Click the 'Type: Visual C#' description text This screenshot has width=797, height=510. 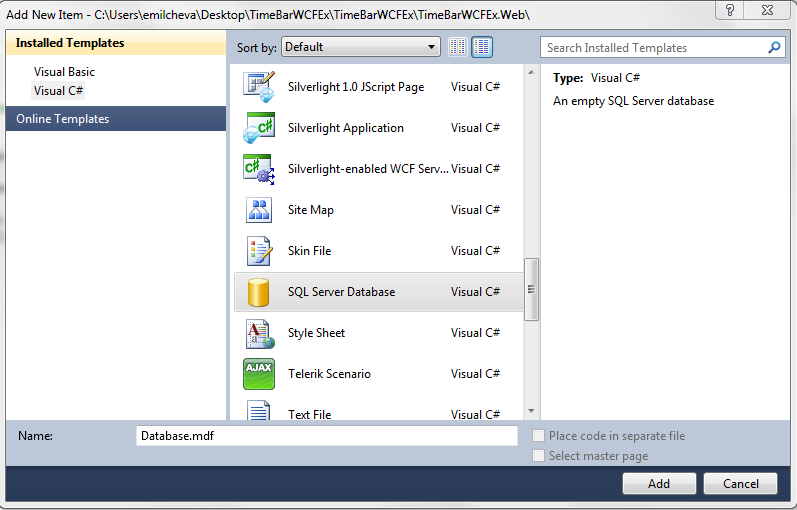click(x=596, y=78)
